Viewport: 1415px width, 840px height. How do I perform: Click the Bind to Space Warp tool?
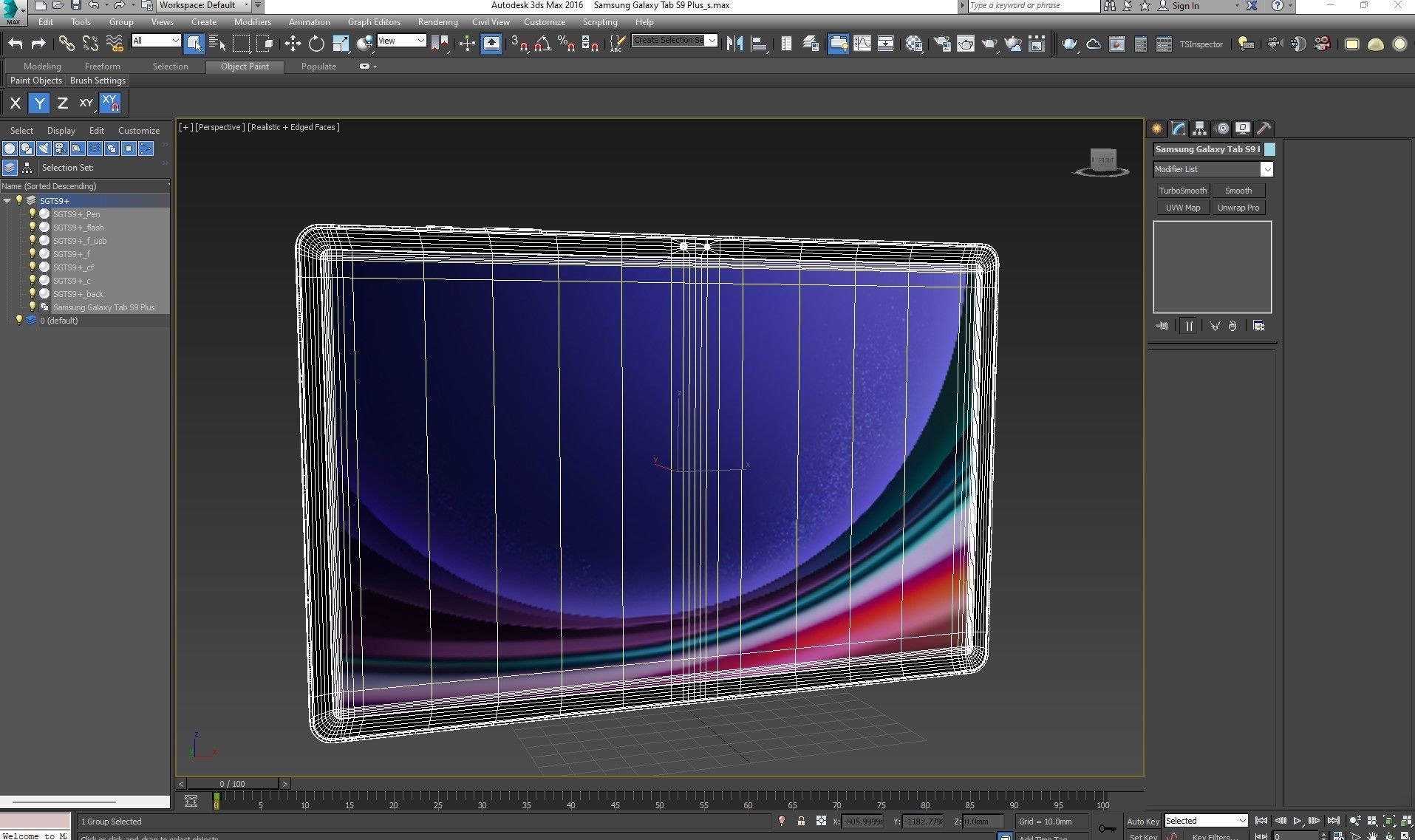(115, 44)
